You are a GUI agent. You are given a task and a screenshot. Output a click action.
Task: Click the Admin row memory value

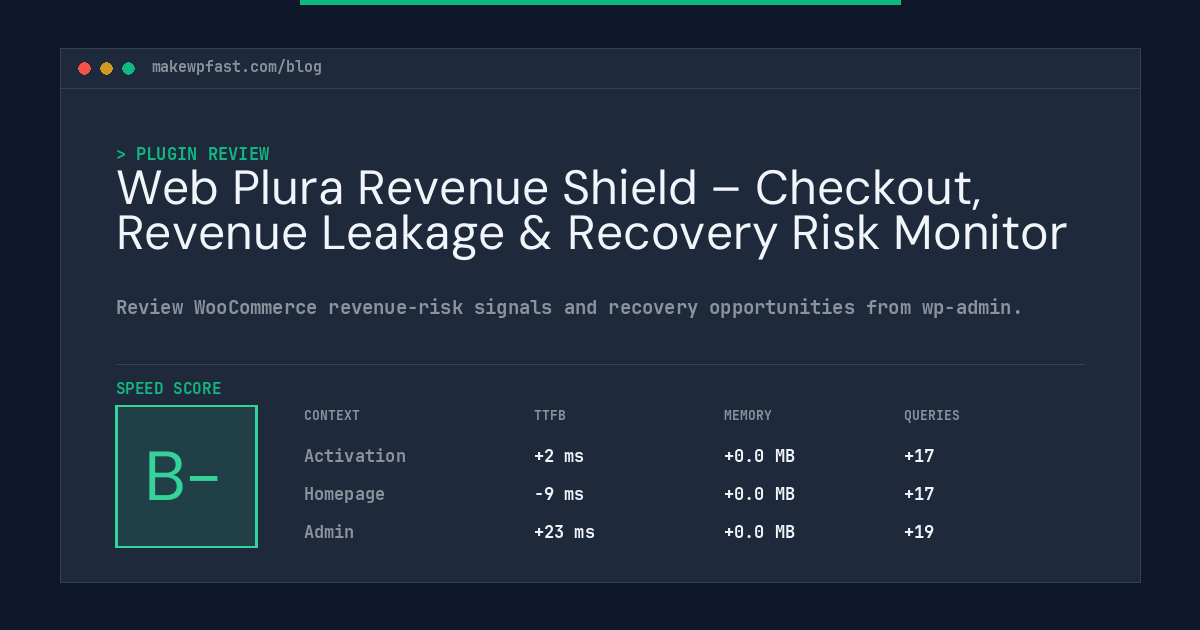(x=759, y=532)
